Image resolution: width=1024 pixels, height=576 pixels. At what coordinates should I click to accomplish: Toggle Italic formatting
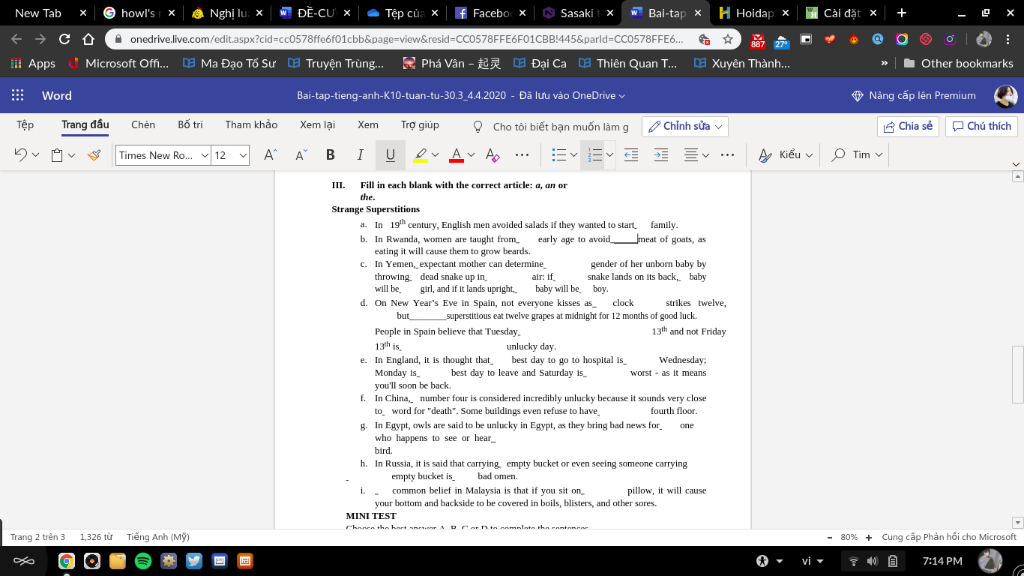pos(360,155)
